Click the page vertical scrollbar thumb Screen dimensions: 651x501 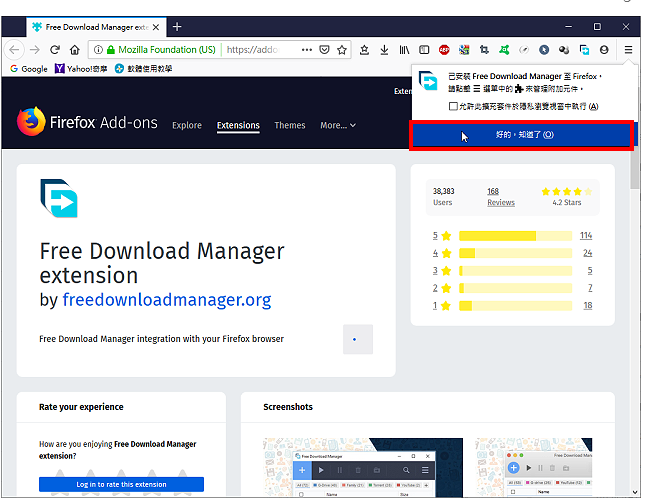(634, 170)
